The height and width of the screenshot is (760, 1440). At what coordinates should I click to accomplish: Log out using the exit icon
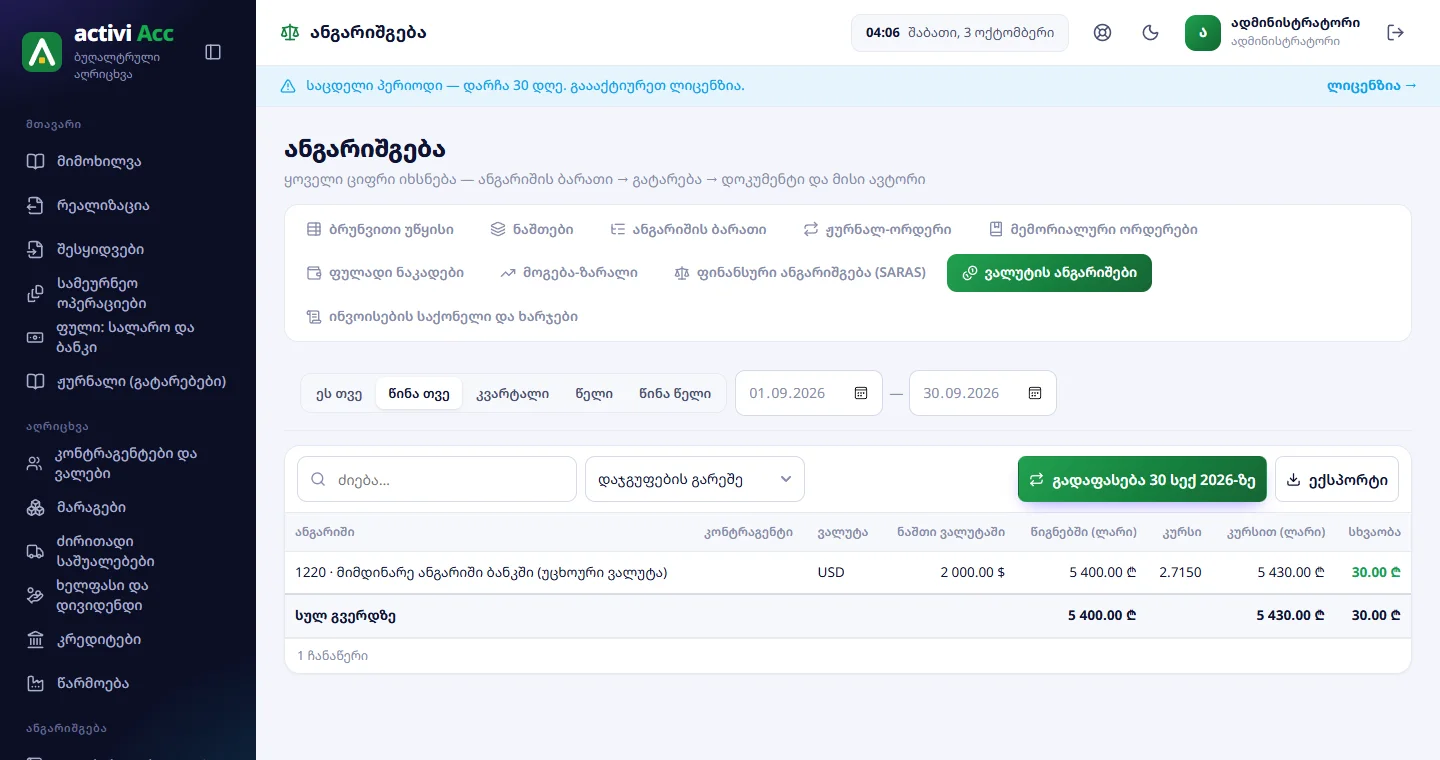tap(1396, 33)
